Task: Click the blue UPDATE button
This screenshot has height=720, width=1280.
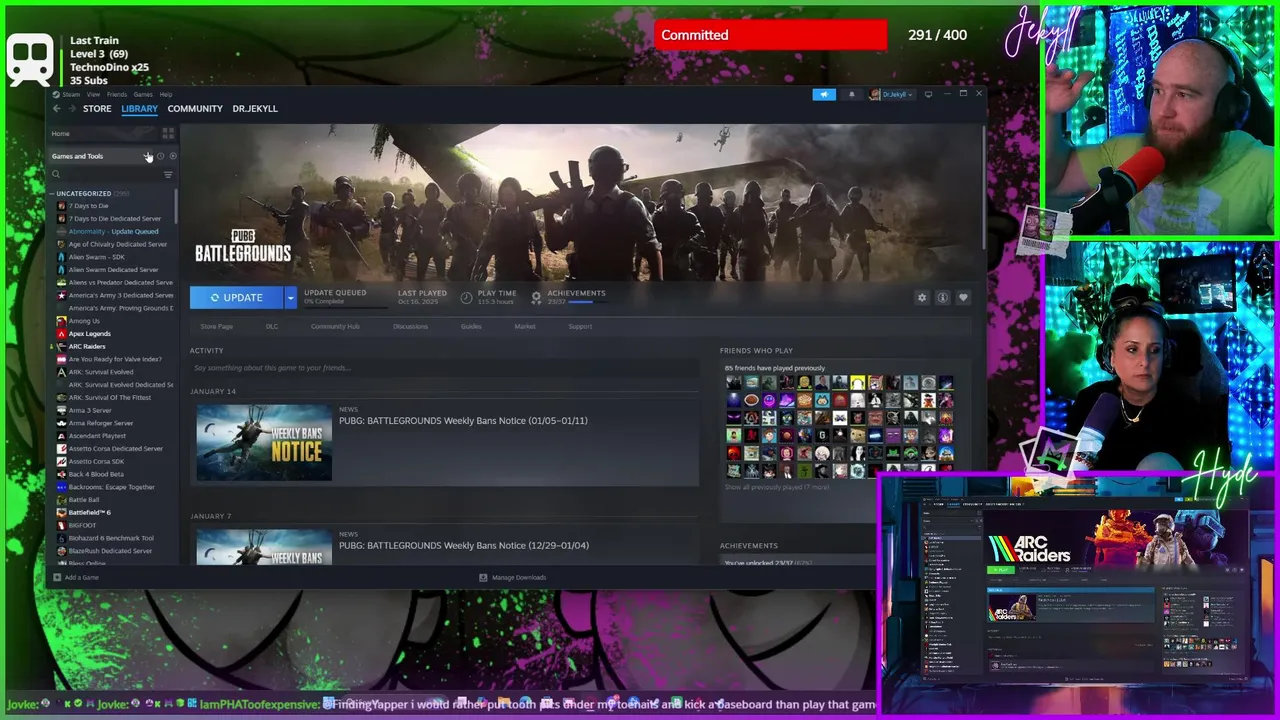Action: click(237, 297)
